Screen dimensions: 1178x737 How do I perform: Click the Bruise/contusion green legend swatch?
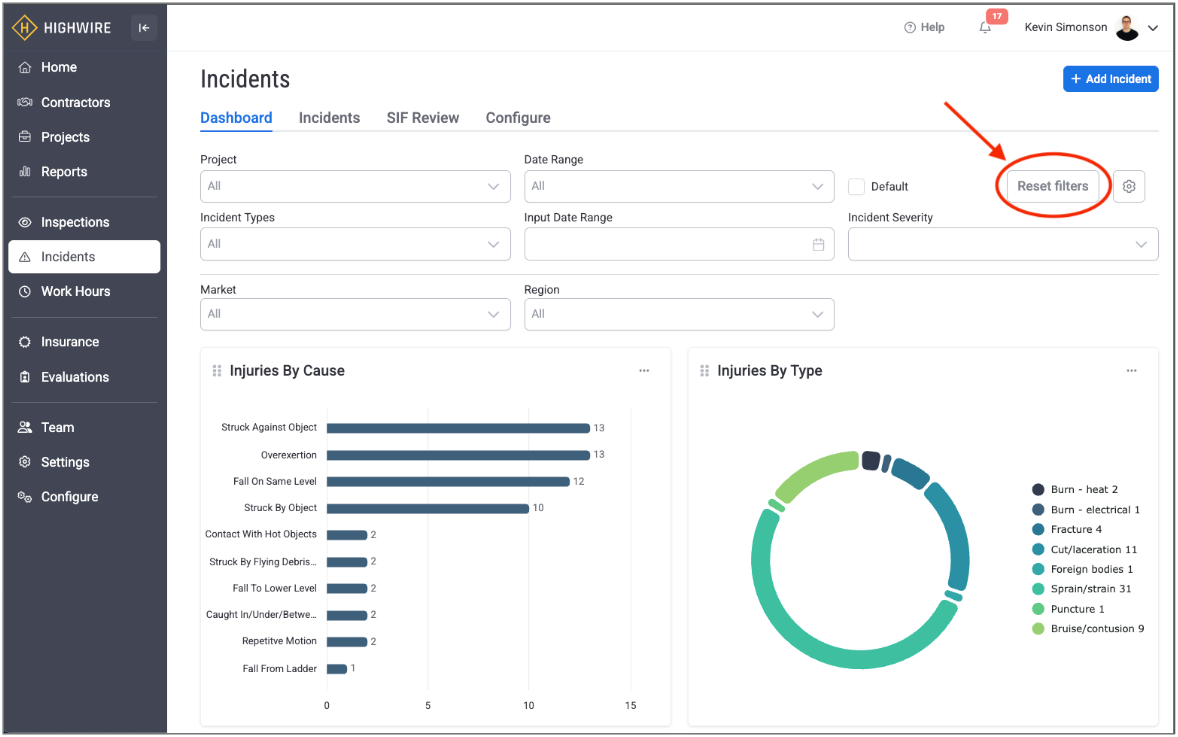click(1038, 629)
